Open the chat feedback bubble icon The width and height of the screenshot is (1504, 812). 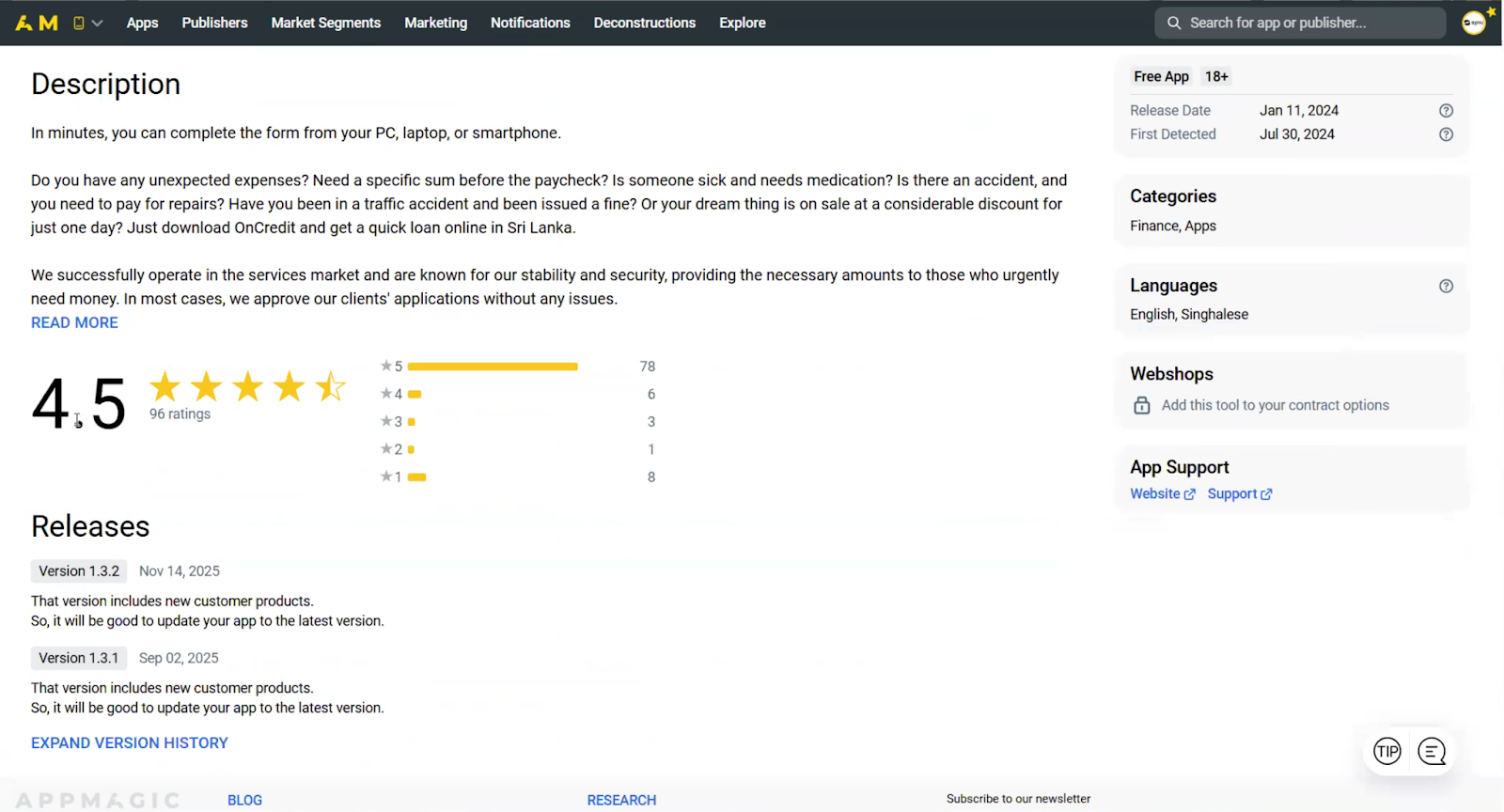1432,751
